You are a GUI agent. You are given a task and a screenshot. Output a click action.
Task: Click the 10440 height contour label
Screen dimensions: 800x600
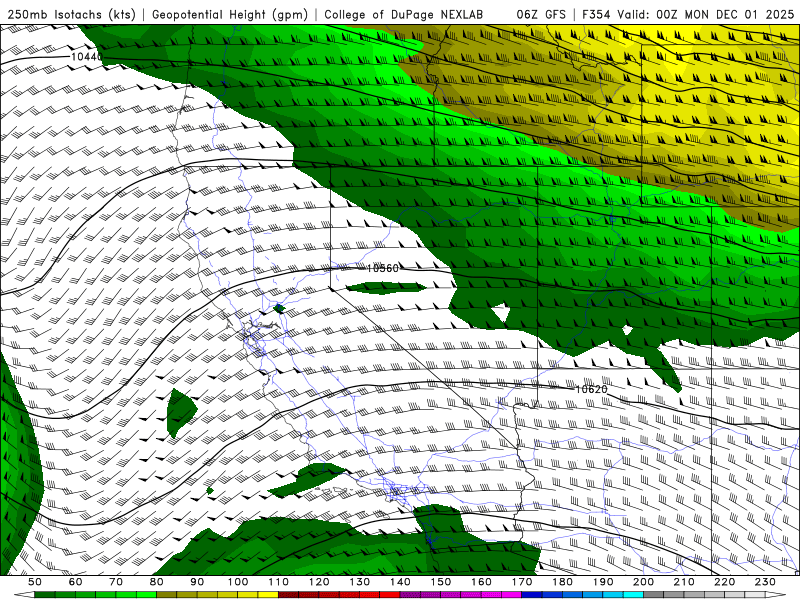87,57
